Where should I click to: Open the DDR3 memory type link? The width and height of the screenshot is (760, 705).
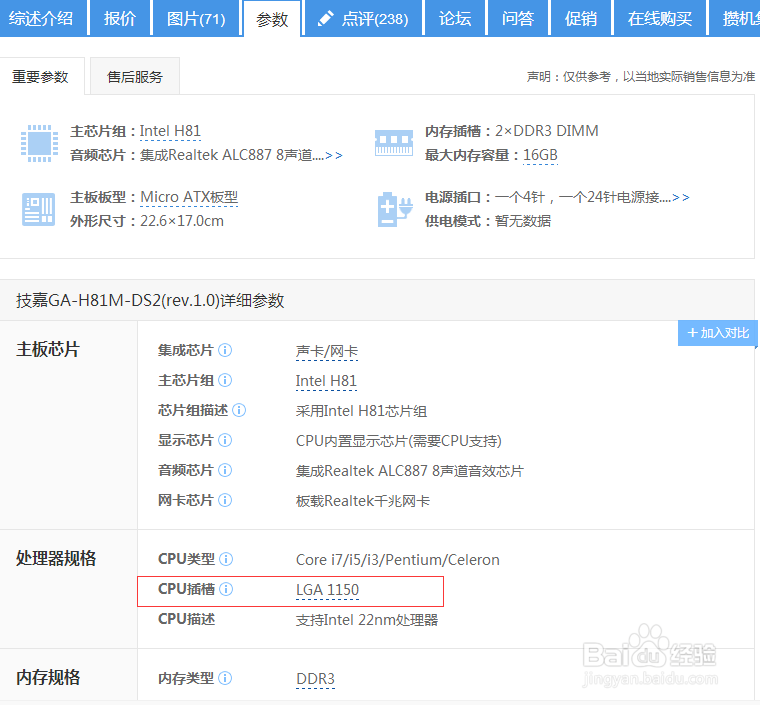316,679
